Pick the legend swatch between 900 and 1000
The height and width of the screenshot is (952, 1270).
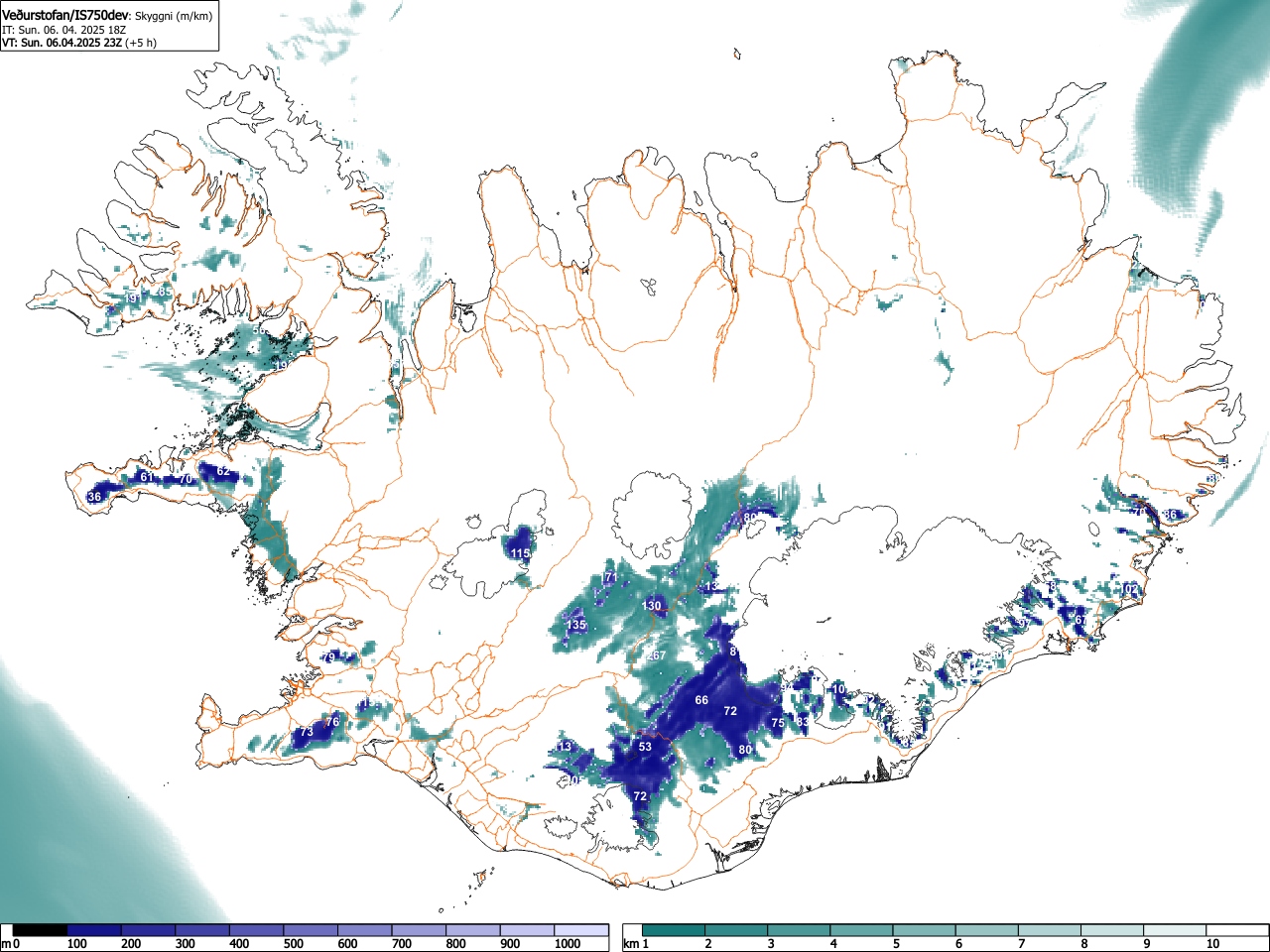click(x=527, y=930)
